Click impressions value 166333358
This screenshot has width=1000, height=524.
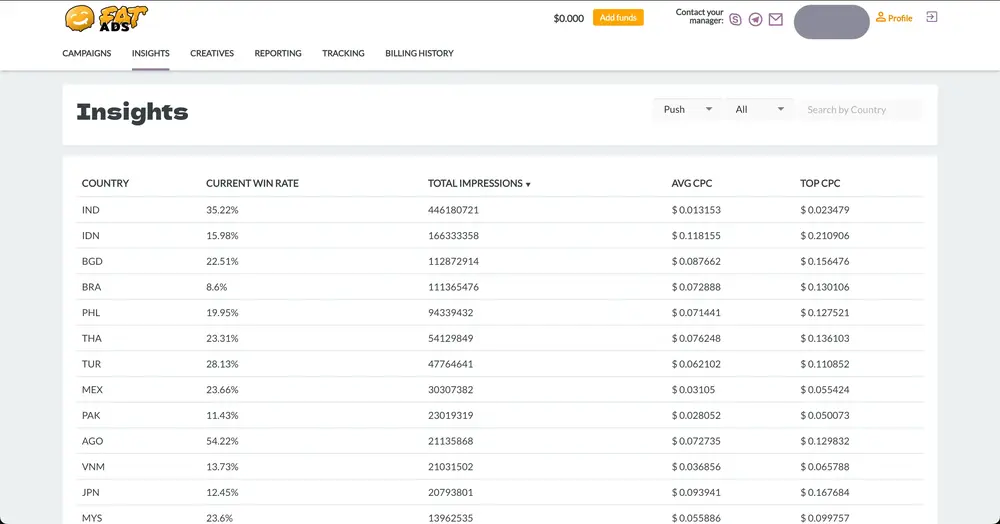click(x=453, y=236)
